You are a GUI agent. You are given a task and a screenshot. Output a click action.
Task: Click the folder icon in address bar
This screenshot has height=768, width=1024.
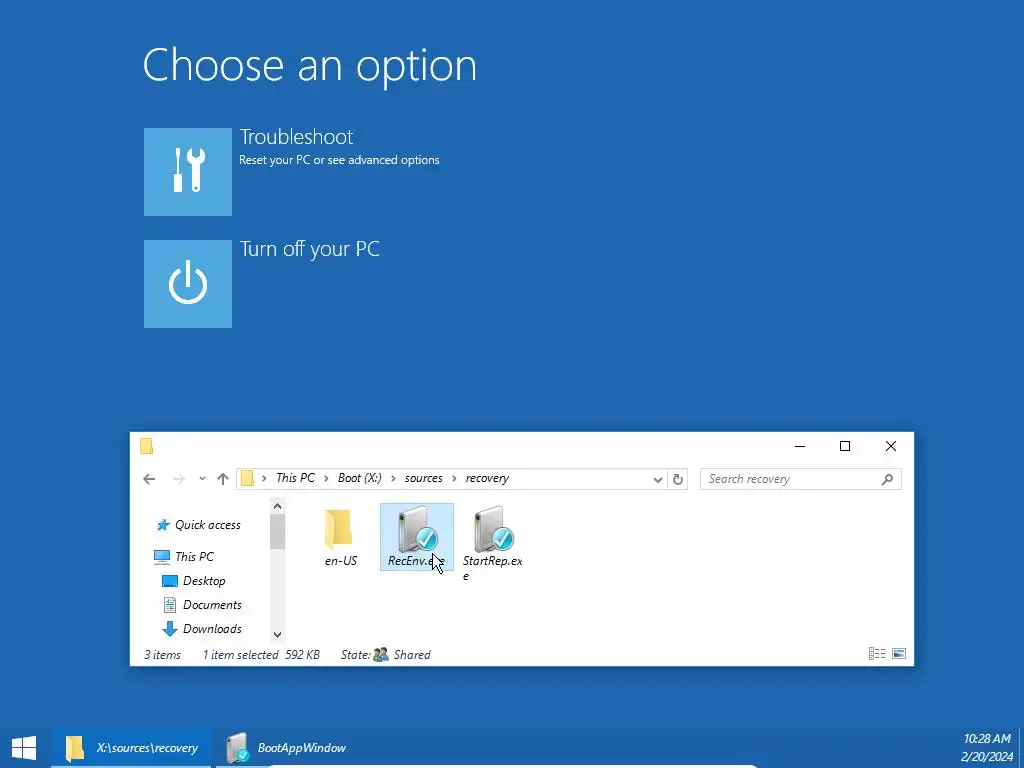[247, 478]
